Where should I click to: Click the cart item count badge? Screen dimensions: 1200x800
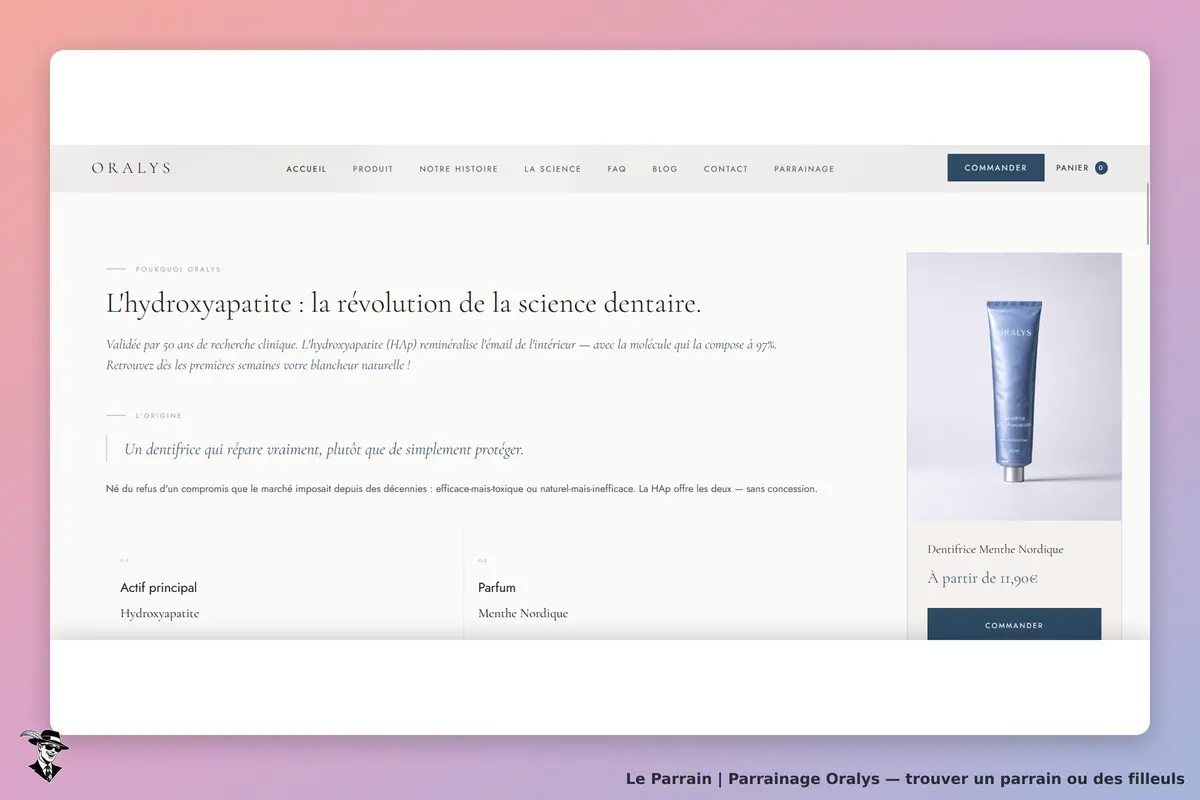click(x=1101, y=168)
